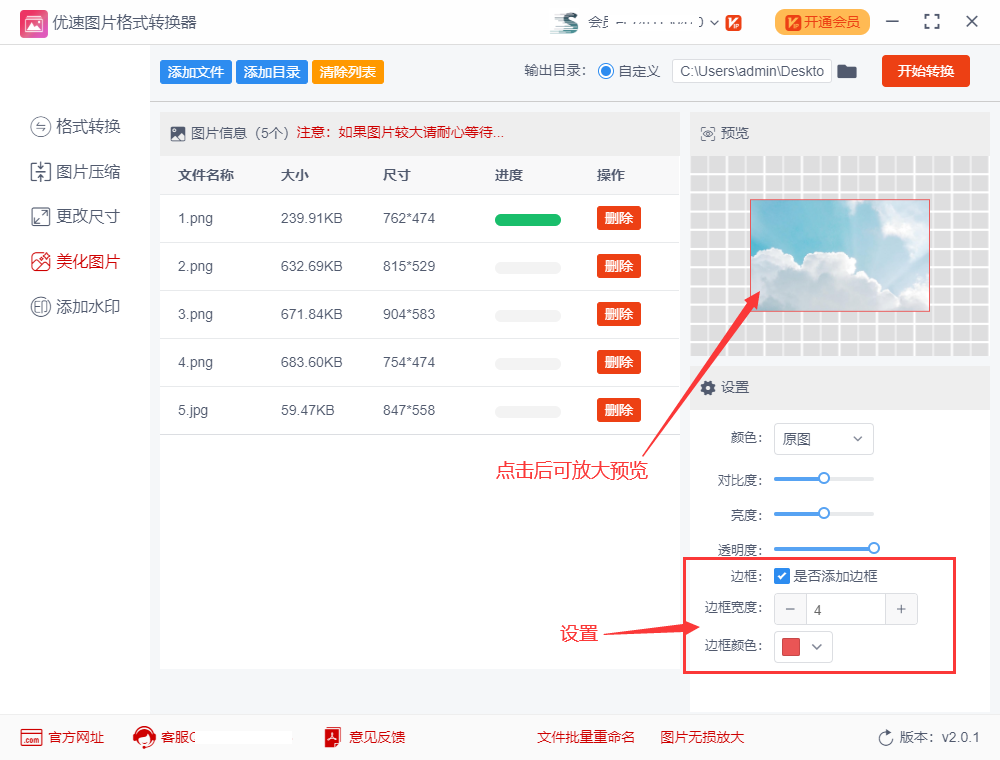The height and width of the screenshot is (760, 1000).
Task: Select the 更改尺寸 tool
Action: 75,216
